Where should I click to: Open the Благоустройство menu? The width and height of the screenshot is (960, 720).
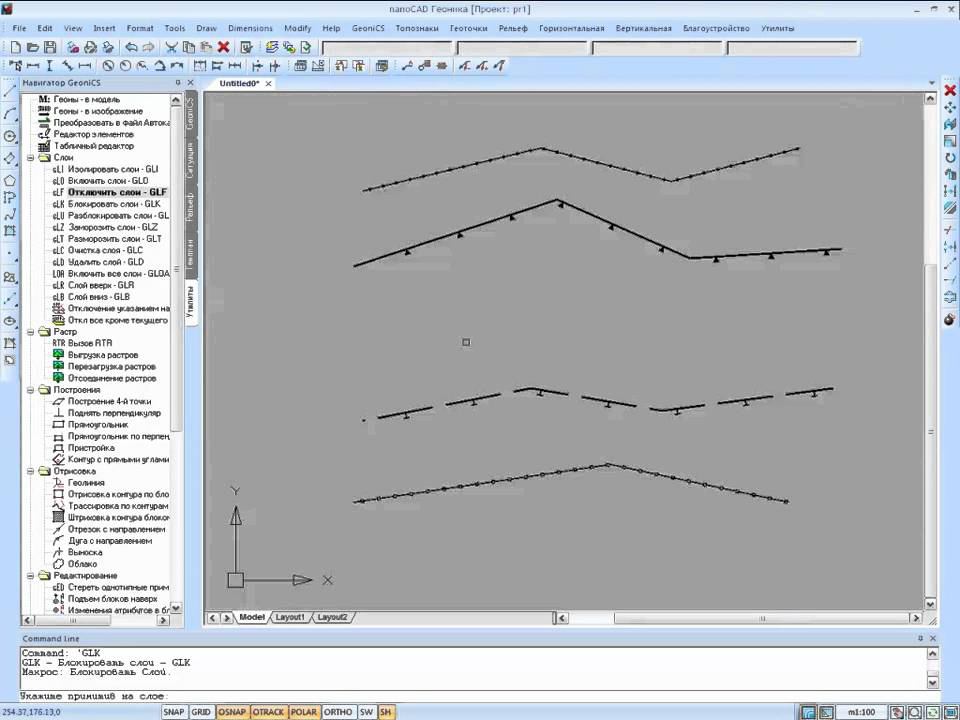pyautogui.click(x=716, y=28)
